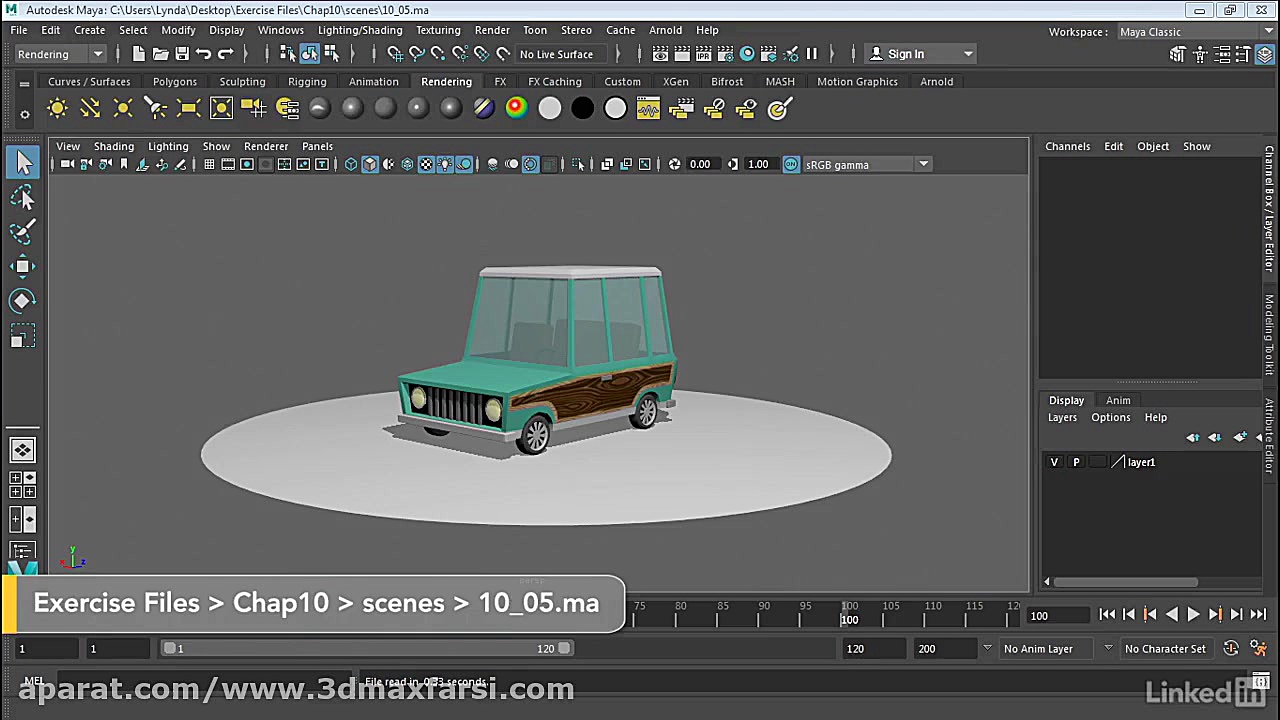Toggle layer1 playback P box
Image resolution: width=1280 pixels, height=720 pixels.
1076,462
